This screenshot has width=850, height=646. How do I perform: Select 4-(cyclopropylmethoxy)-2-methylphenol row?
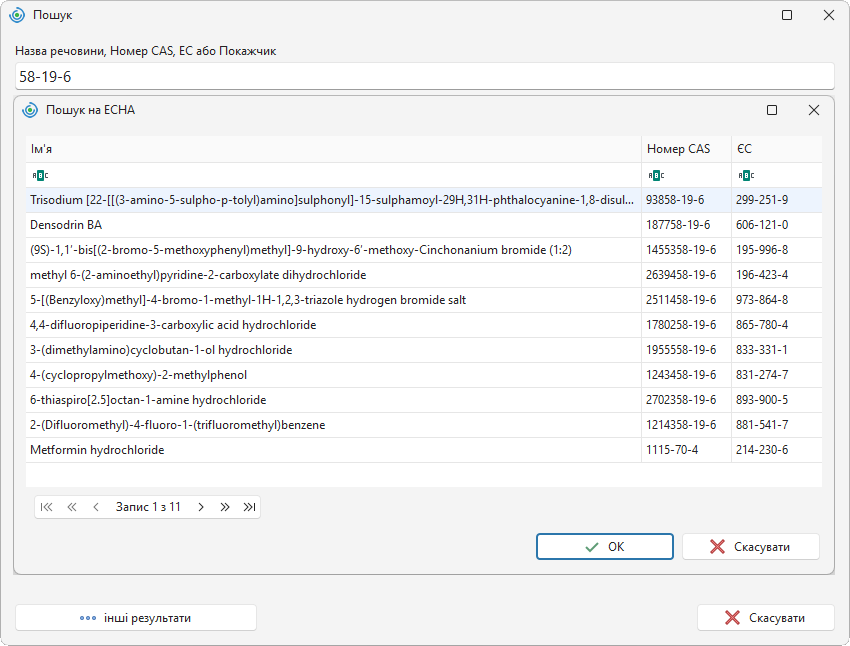[424, 375]
